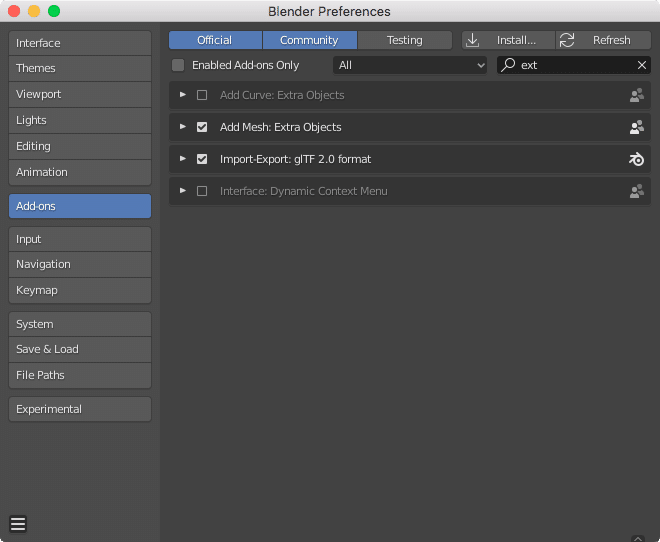Open the Editing preferences section
Image resolution: width=660 pixels, height=542 pixels.
(x=80, y=146)
